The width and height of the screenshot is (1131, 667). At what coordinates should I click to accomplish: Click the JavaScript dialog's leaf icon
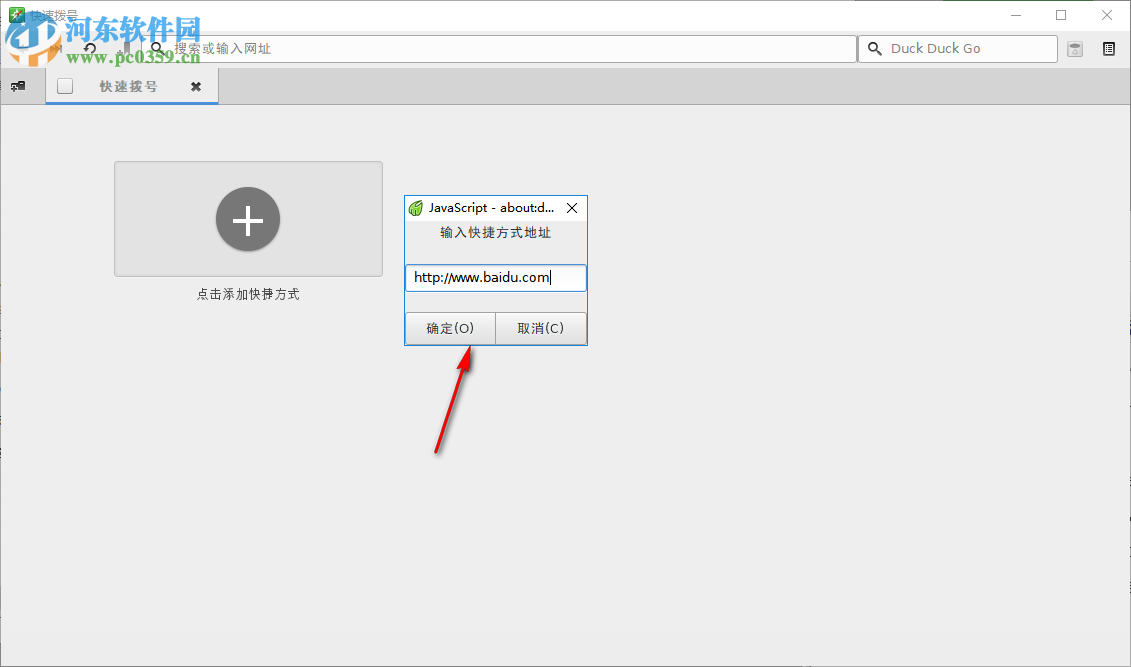point(414,208)
